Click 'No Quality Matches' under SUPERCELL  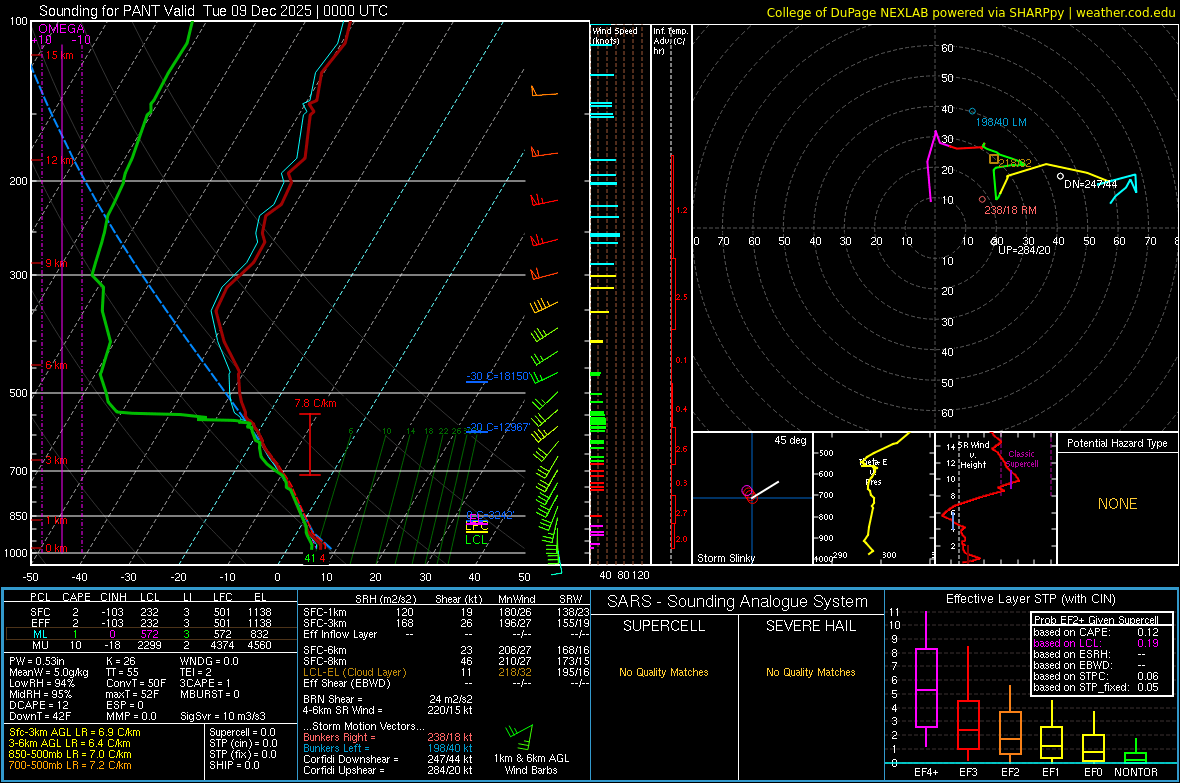[x=664, y=672]
